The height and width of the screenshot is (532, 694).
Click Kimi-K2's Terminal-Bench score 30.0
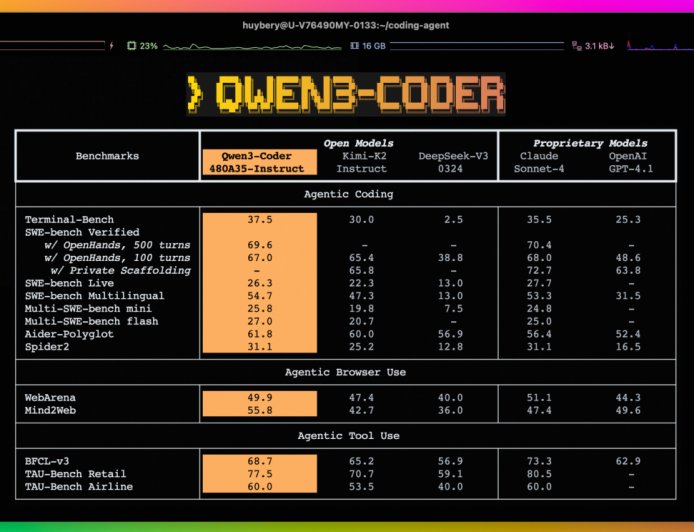(362, 220)
